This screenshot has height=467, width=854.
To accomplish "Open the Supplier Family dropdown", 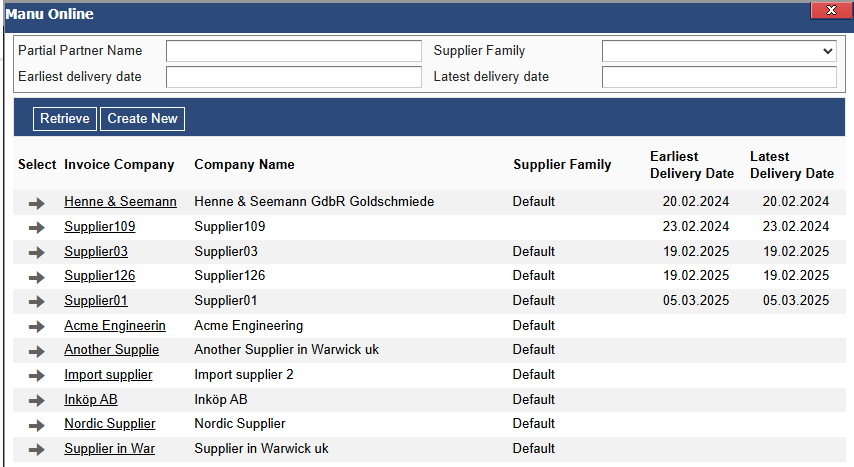I will tap(719, 51).
